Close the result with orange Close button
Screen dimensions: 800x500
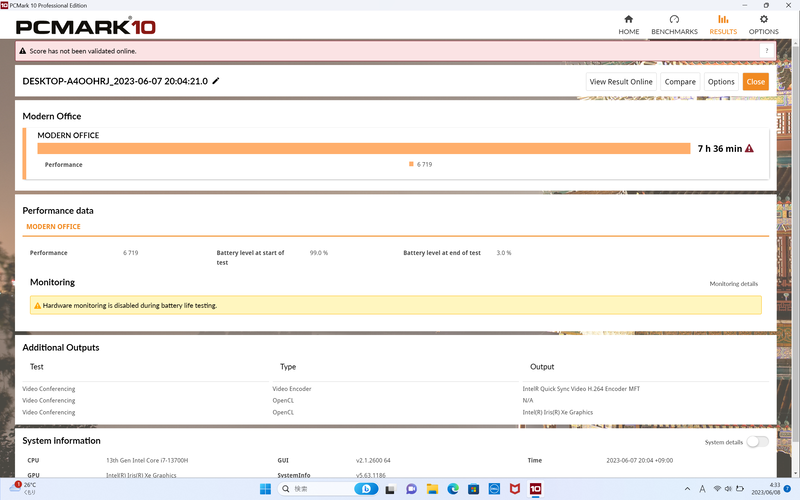(x=756, y=82)
